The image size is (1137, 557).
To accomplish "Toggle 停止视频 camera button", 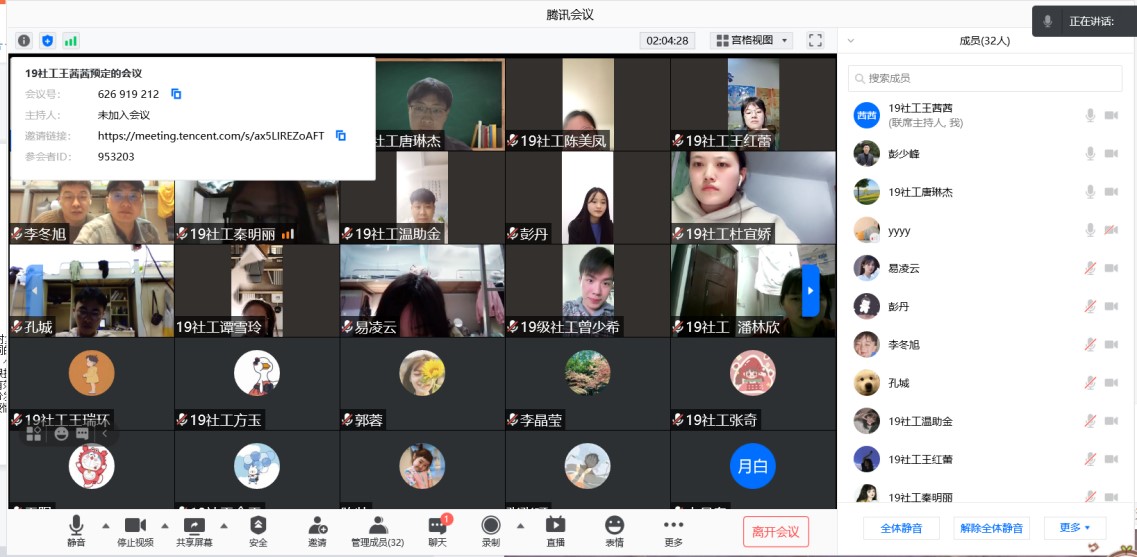I will tap(135, 530).
